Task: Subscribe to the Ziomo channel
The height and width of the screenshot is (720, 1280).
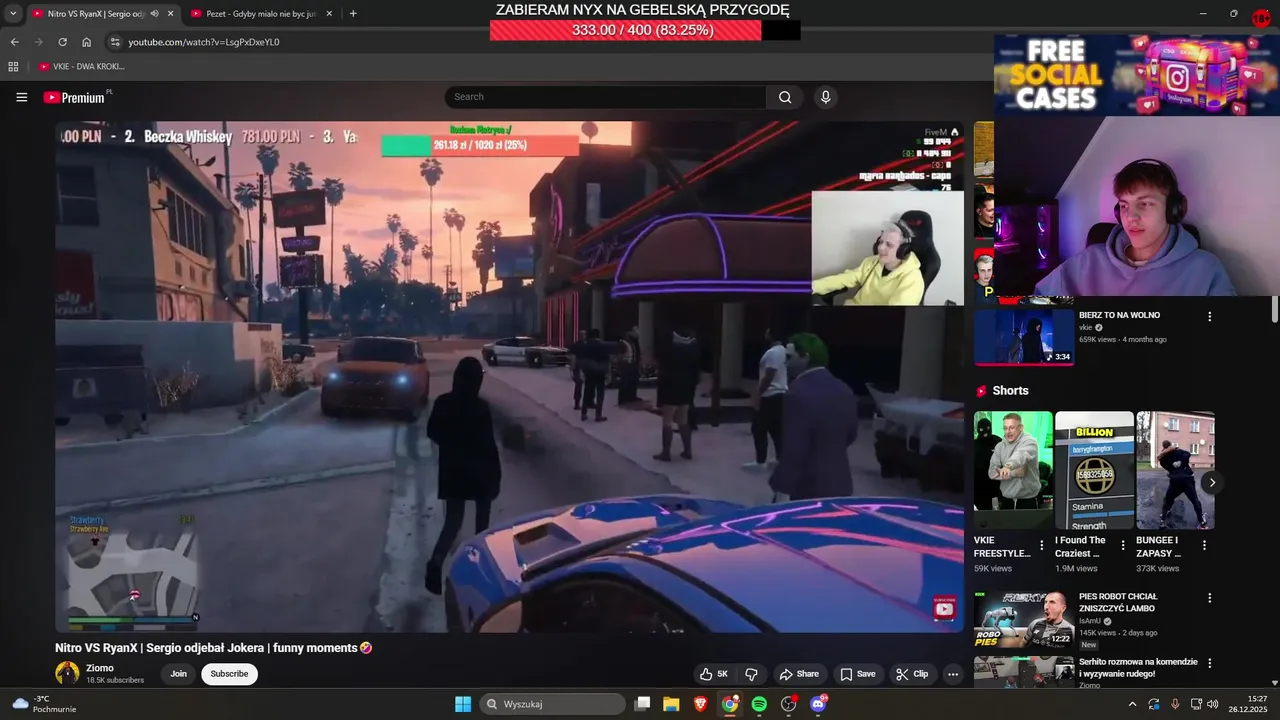Action: pyautogui.click(x=229, y=674)
